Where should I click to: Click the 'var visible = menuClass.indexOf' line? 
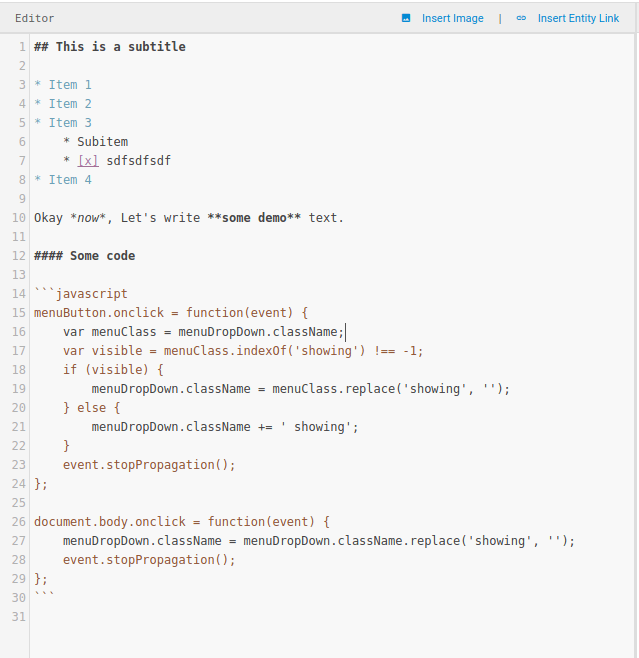pos(243,351)
